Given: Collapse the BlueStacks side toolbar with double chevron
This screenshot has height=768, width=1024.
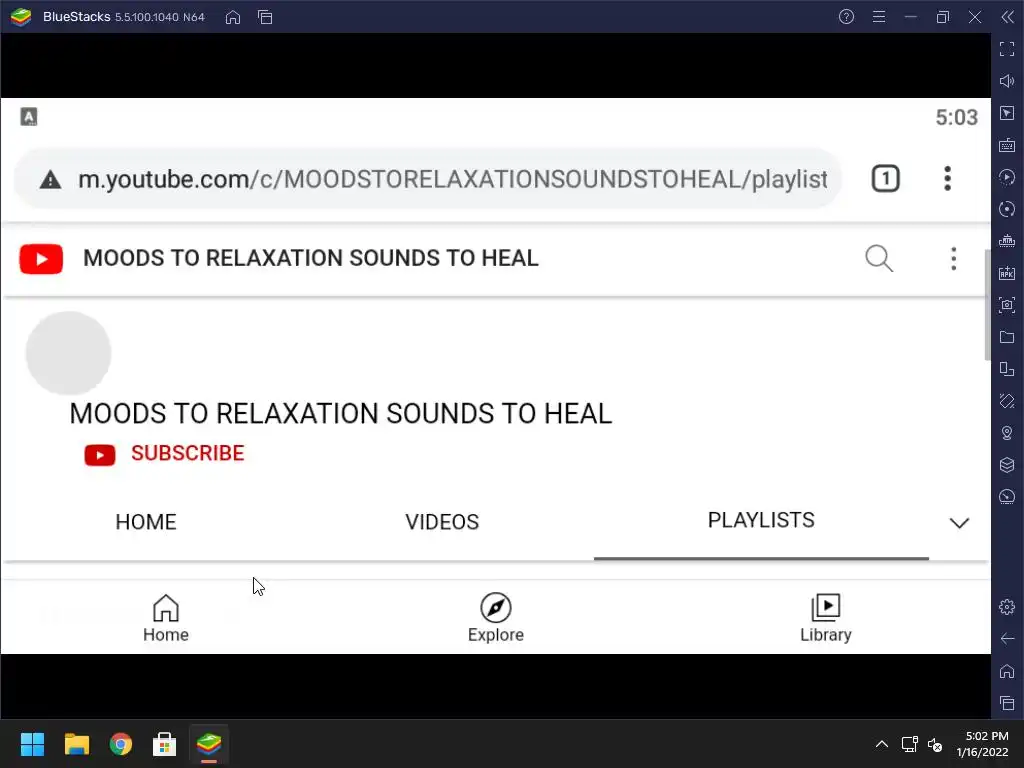Looking at the screenshot, I should tap(1007, 17).
